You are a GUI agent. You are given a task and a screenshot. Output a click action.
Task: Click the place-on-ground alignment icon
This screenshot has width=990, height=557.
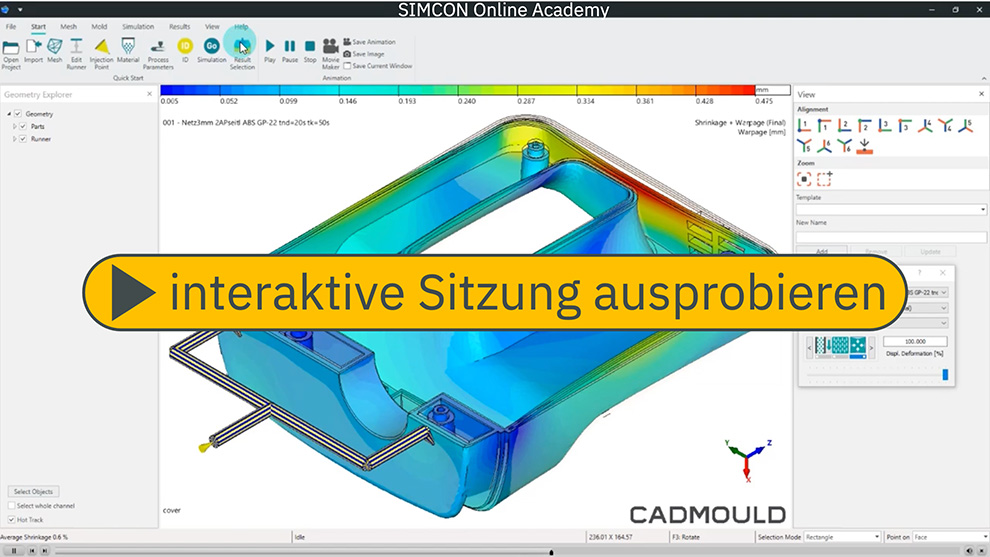click(x=864, y=147)
